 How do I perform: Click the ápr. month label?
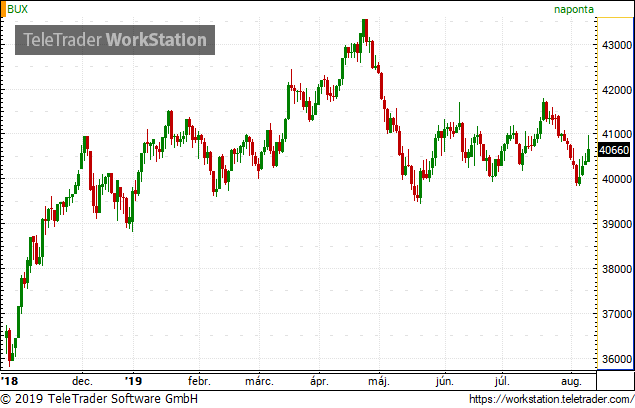tap(319, 382)
